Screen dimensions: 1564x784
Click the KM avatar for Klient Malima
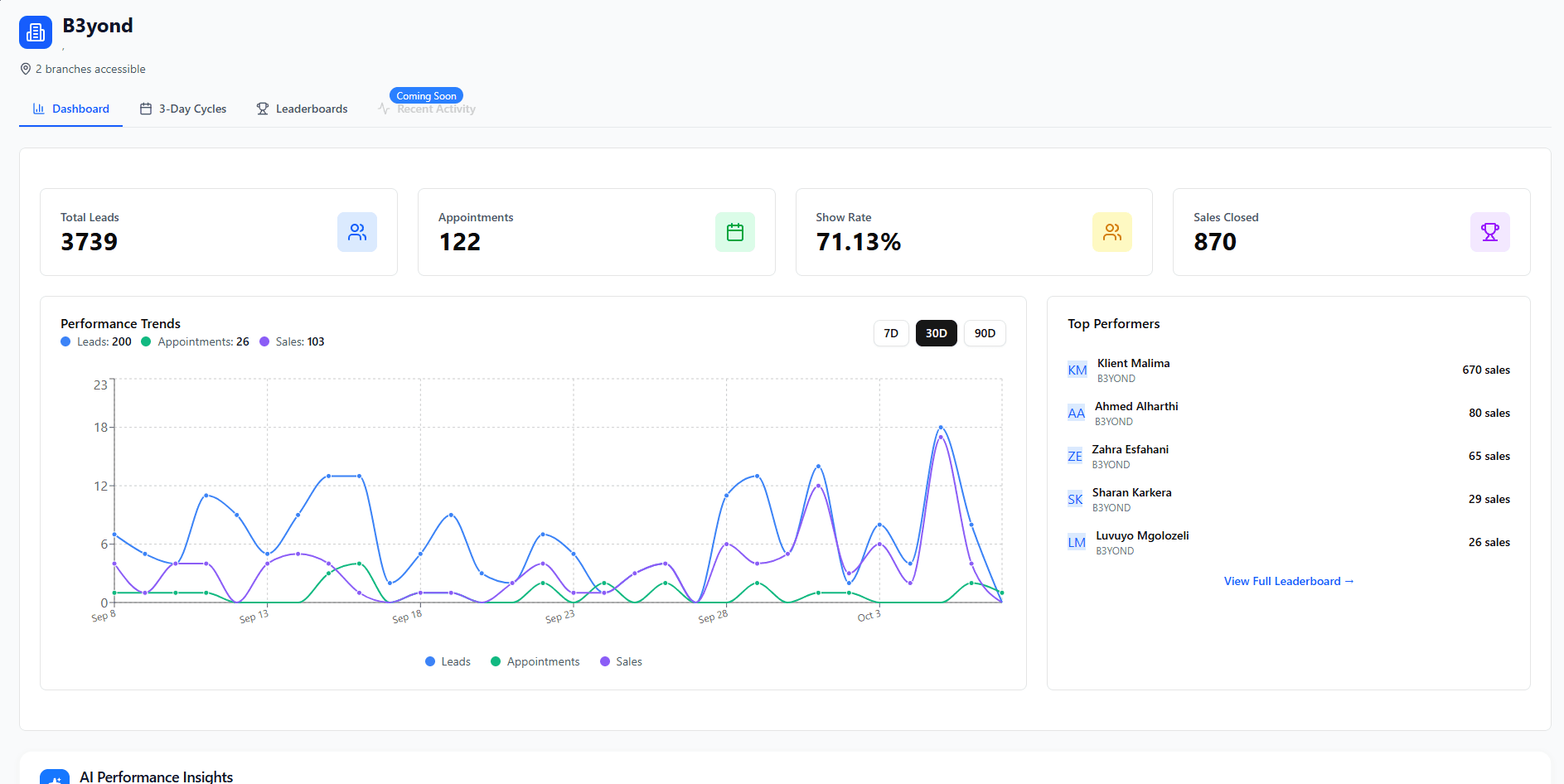[1077, 370]
